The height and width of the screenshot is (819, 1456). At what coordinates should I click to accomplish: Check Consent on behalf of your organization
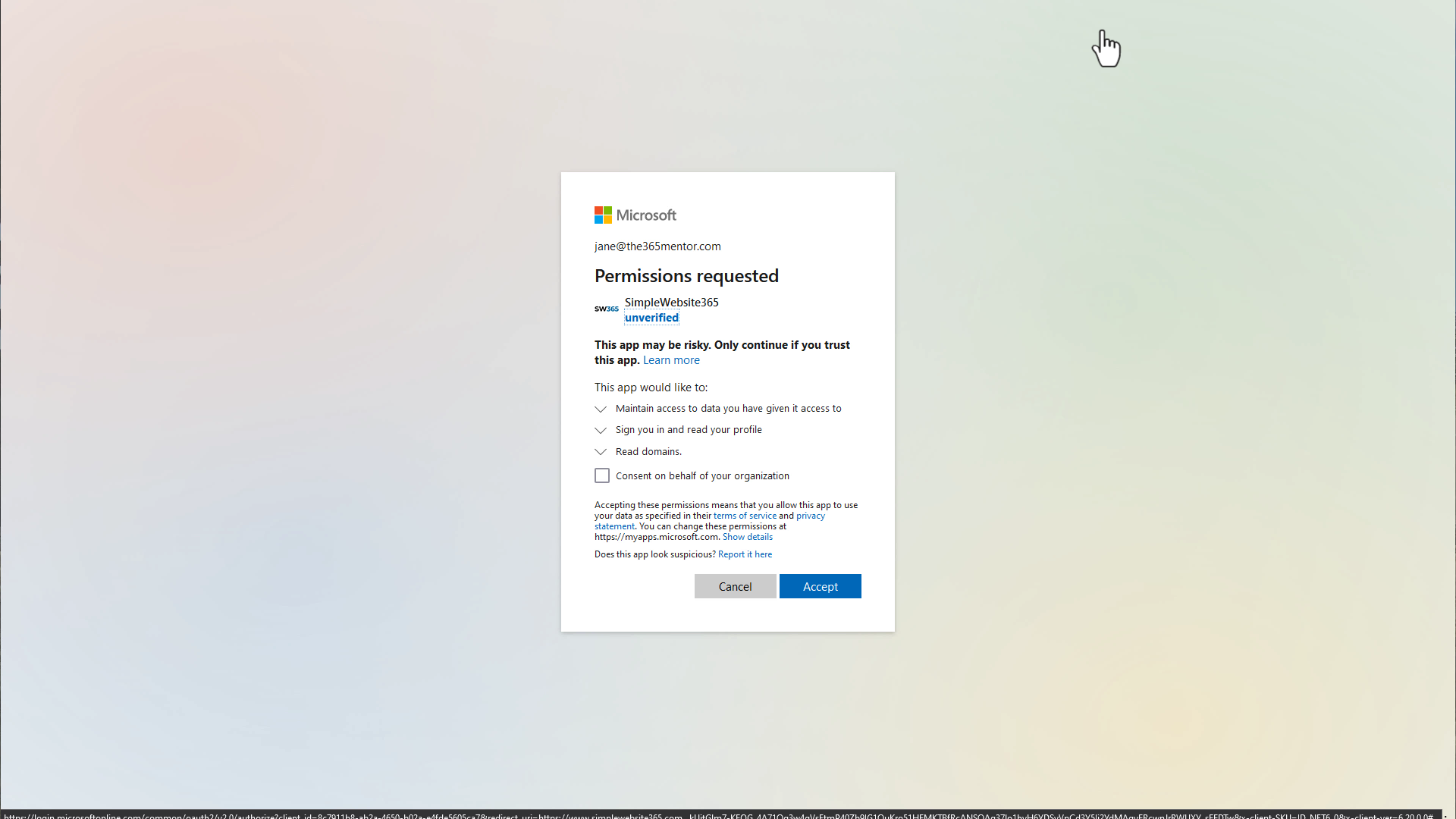tap(602, 475)
